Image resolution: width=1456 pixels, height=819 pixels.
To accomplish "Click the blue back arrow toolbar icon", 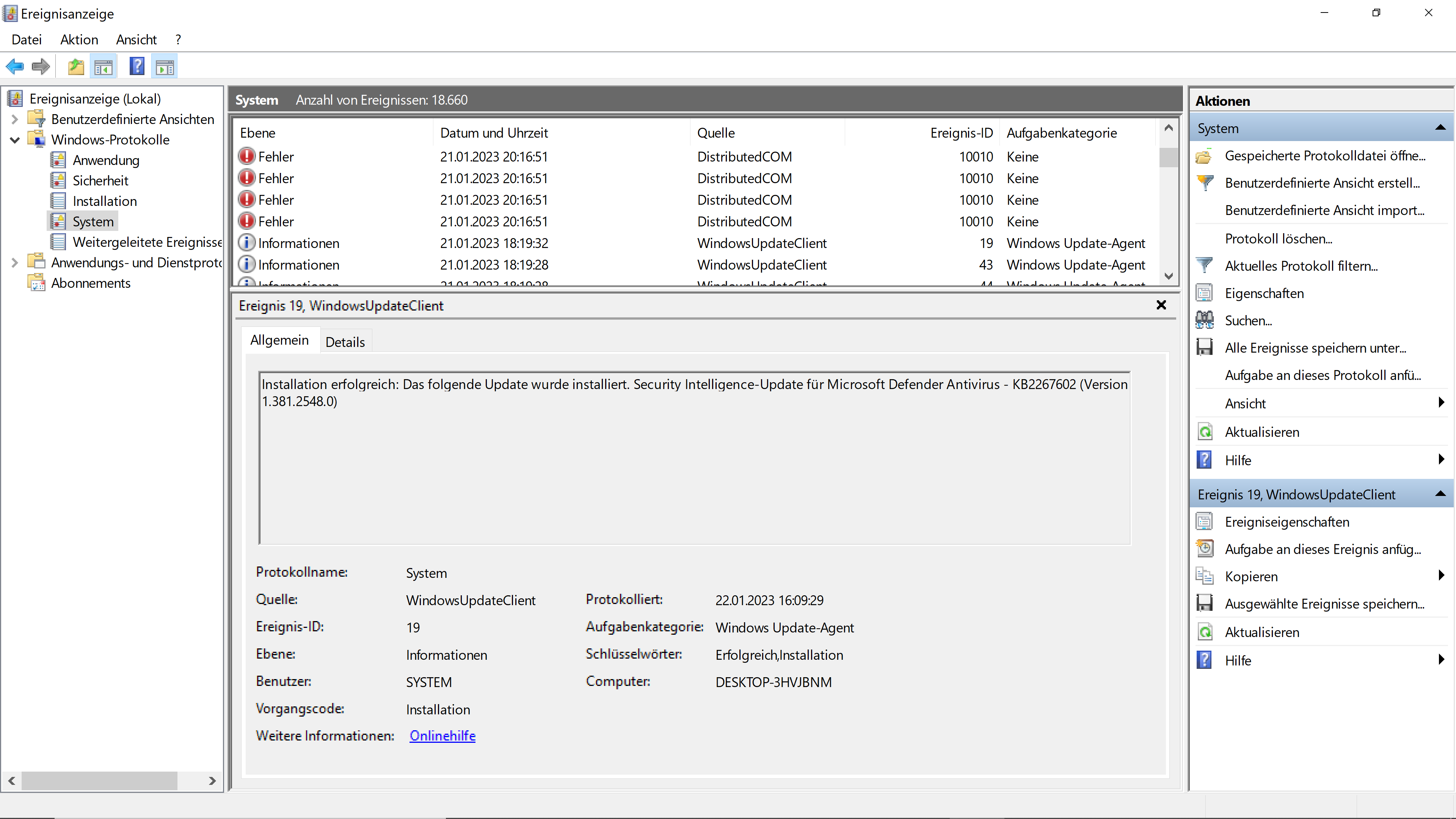I will click(x=15, y=67).
